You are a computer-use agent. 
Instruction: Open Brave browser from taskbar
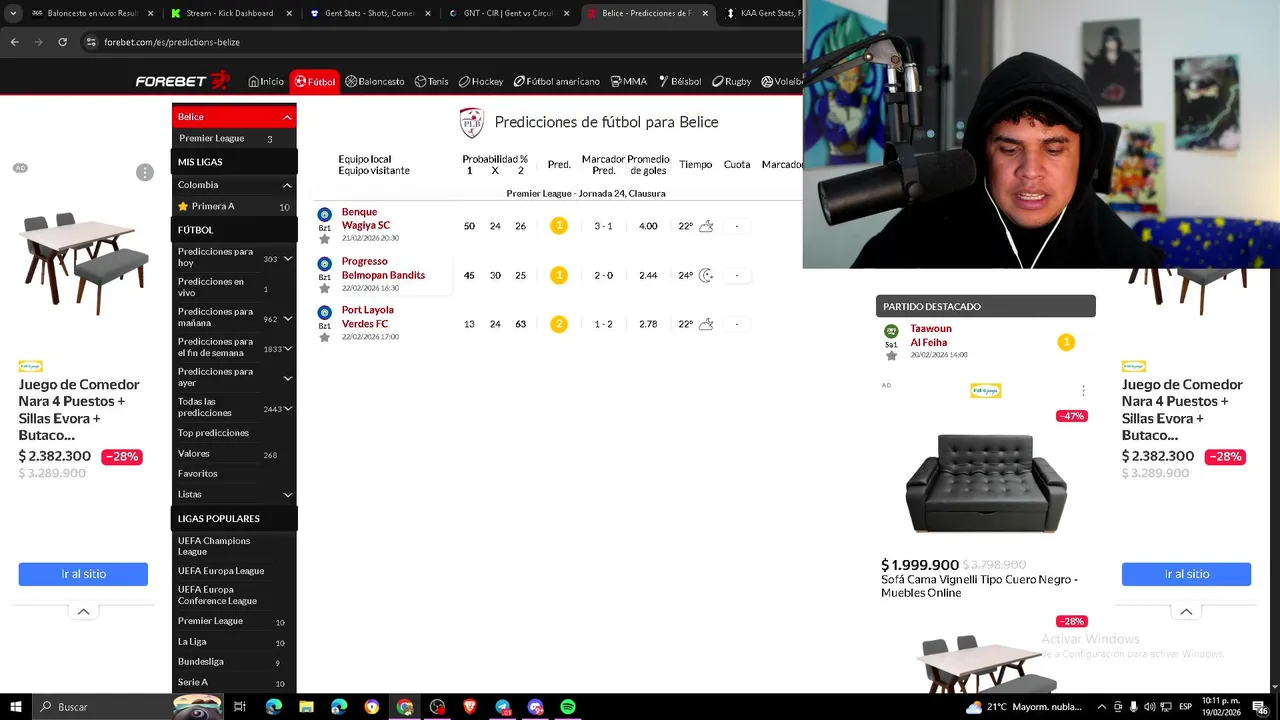point(470,707)
